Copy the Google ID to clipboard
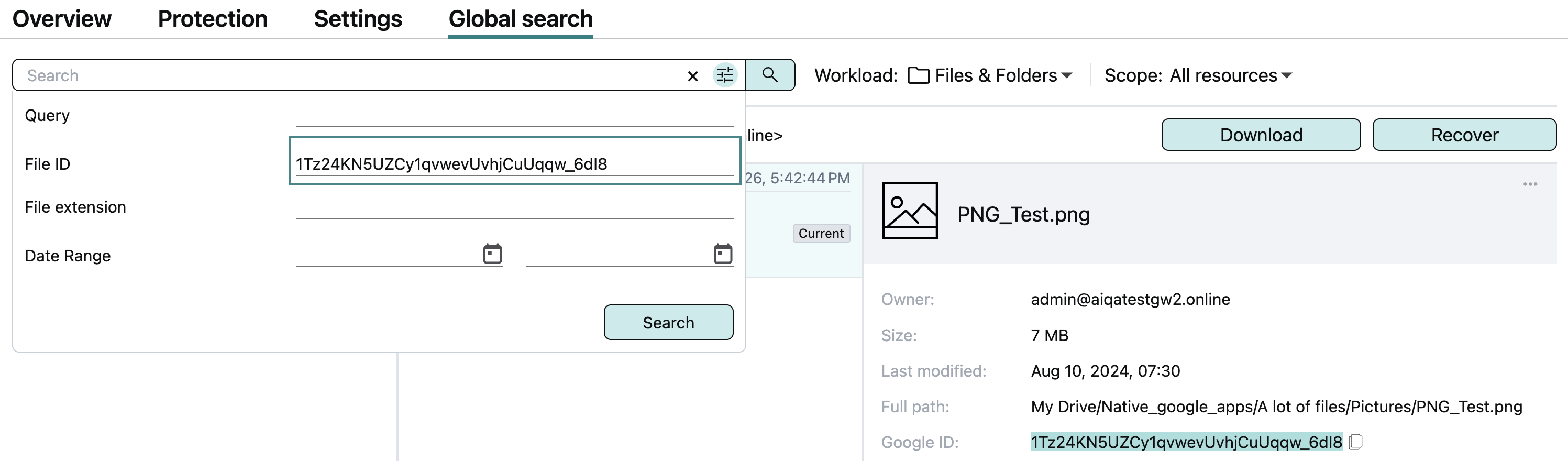 1355,442
